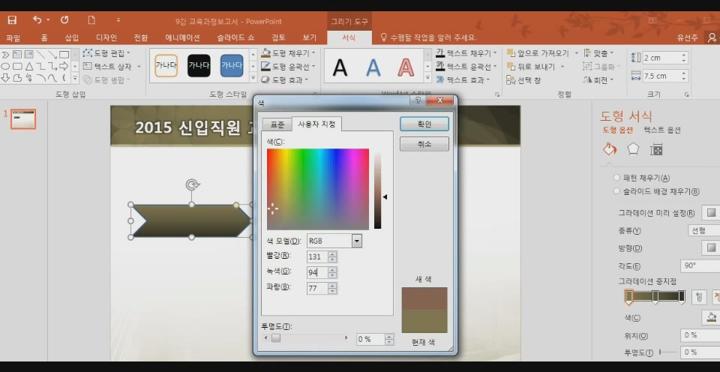Open 도형 효과 shape effects dropdown
720x372 pixels.
tap(284, 80)
